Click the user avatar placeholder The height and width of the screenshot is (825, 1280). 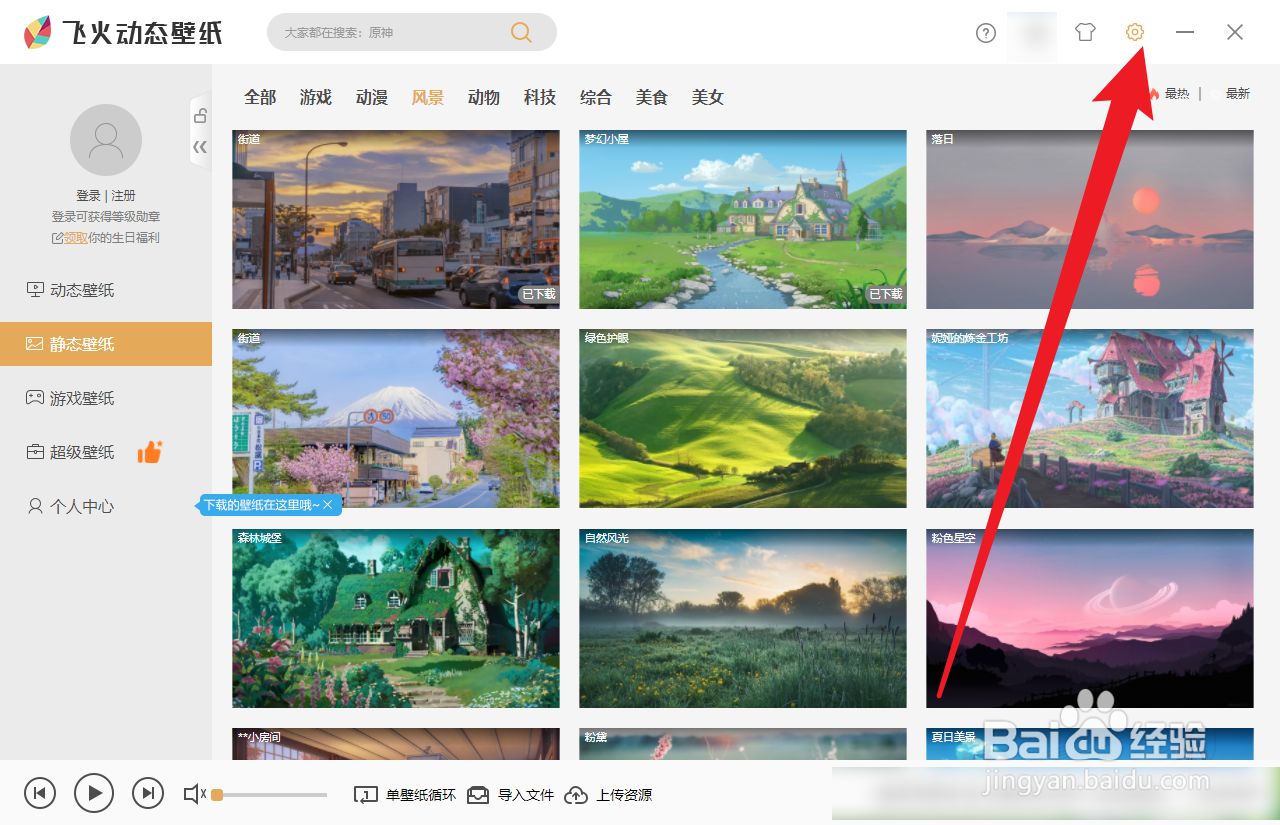tap(106, 140)
